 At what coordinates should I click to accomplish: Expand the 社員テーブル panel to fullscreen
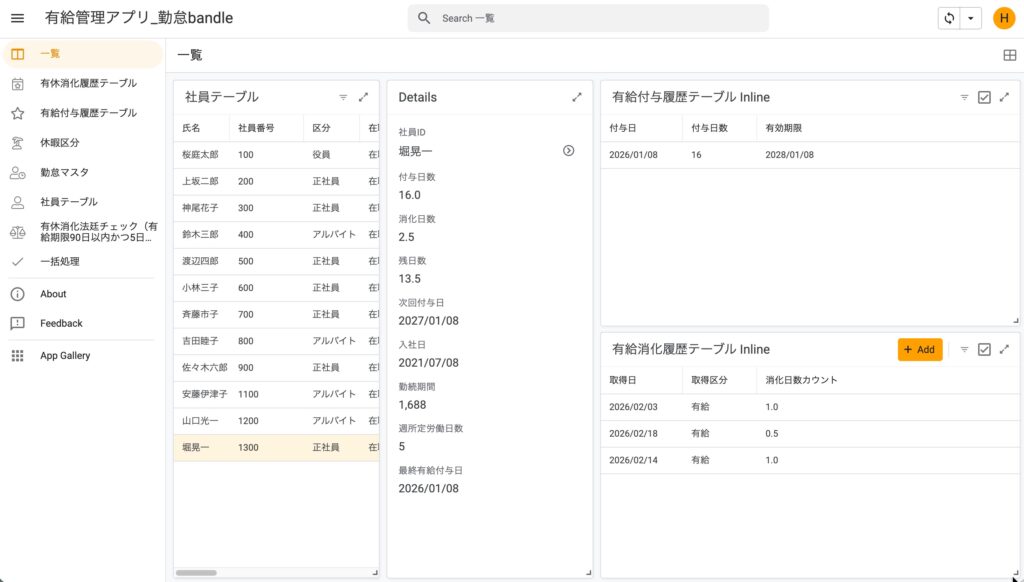click(363, 97)
